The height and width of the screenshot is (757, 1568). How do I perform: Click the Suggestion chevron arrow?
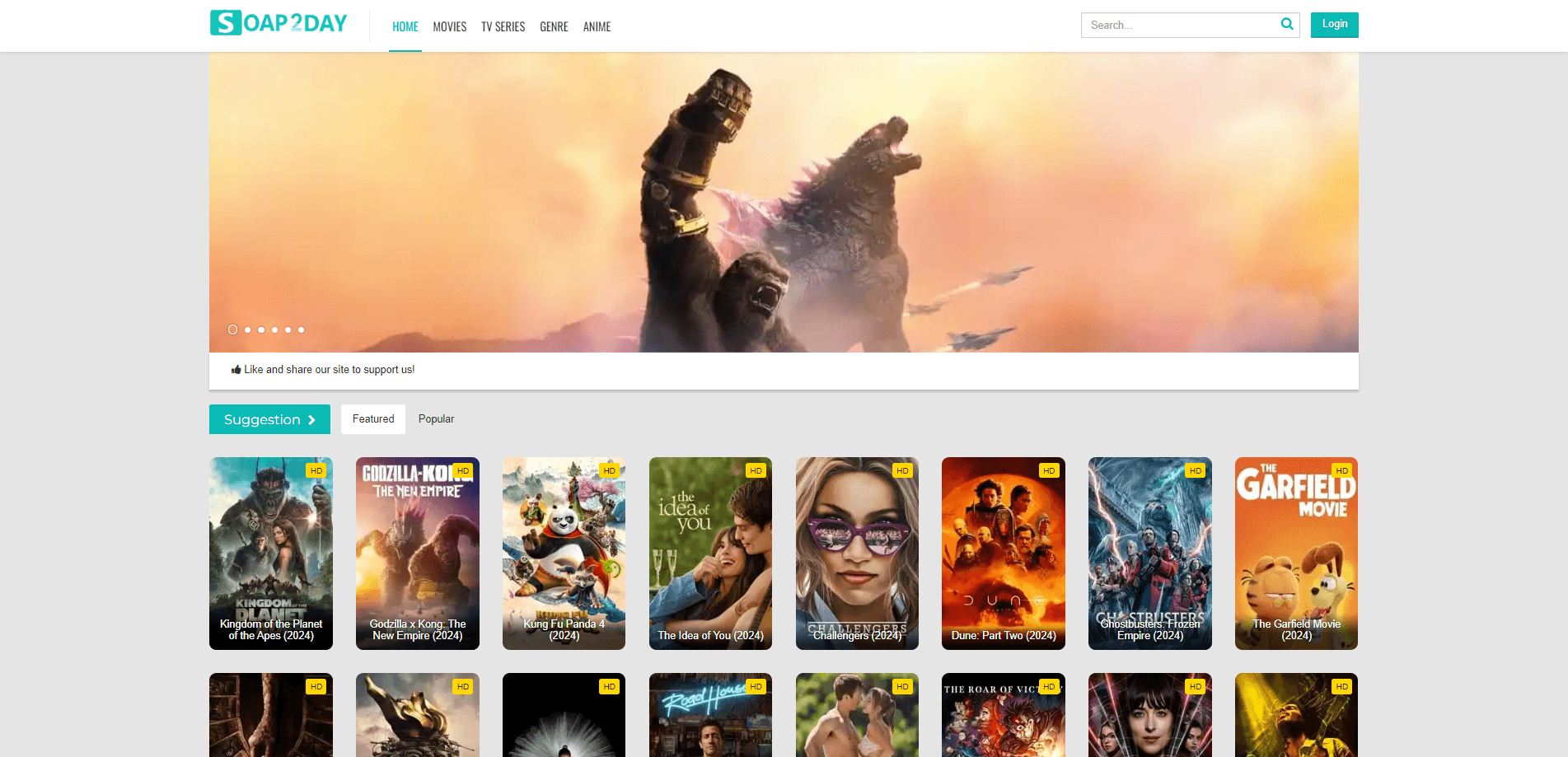pos(311,420)
